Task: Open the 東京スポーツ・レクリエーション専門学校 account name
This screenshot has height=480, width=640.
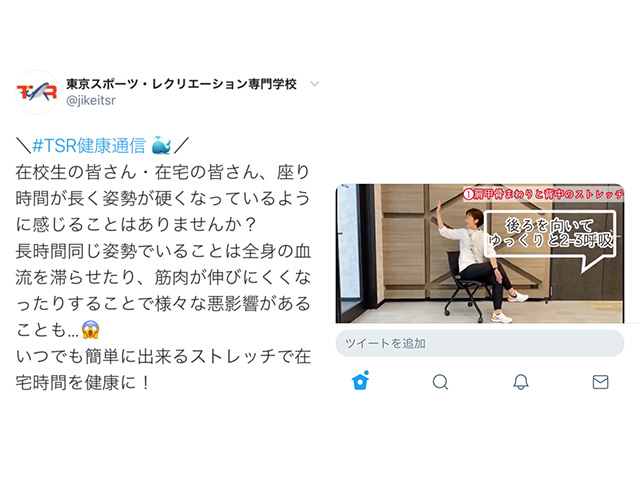Action: (181, 84)
